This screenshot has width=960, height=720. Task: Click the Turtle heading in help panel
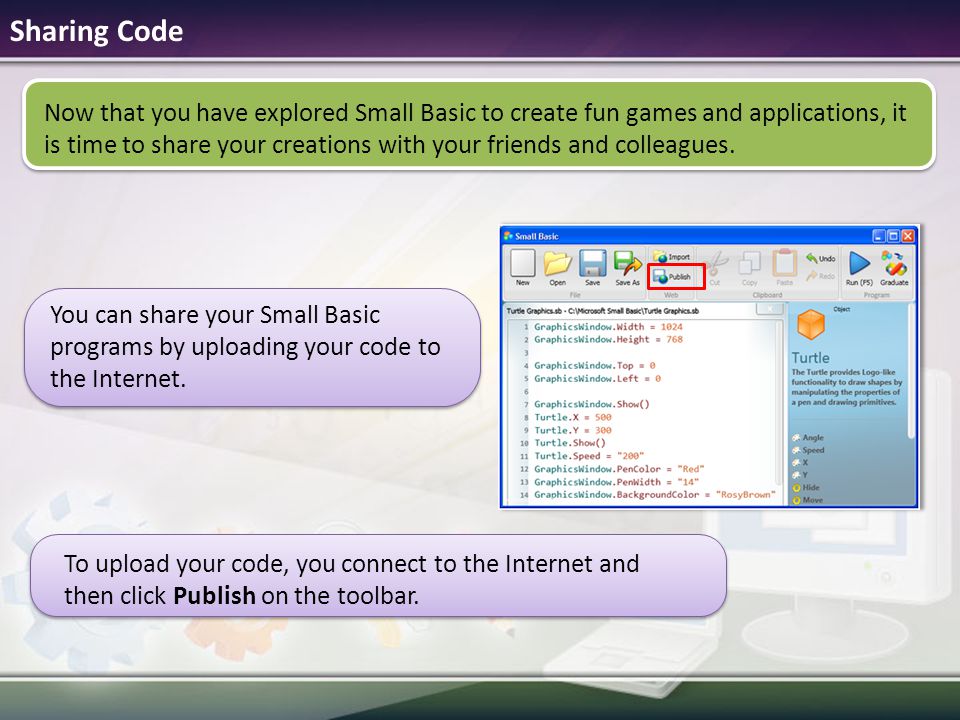tap(810, 358)
